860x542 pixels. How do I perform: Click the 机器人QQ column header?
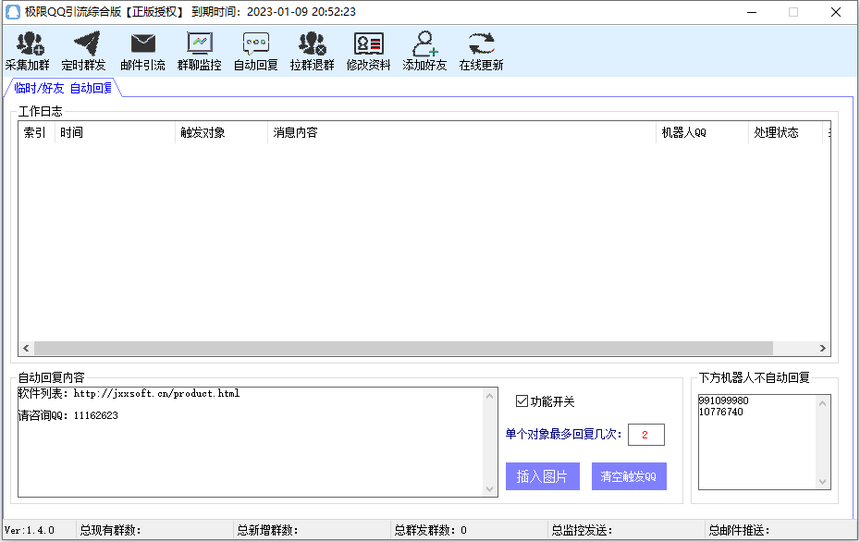[x=702, y=132]
